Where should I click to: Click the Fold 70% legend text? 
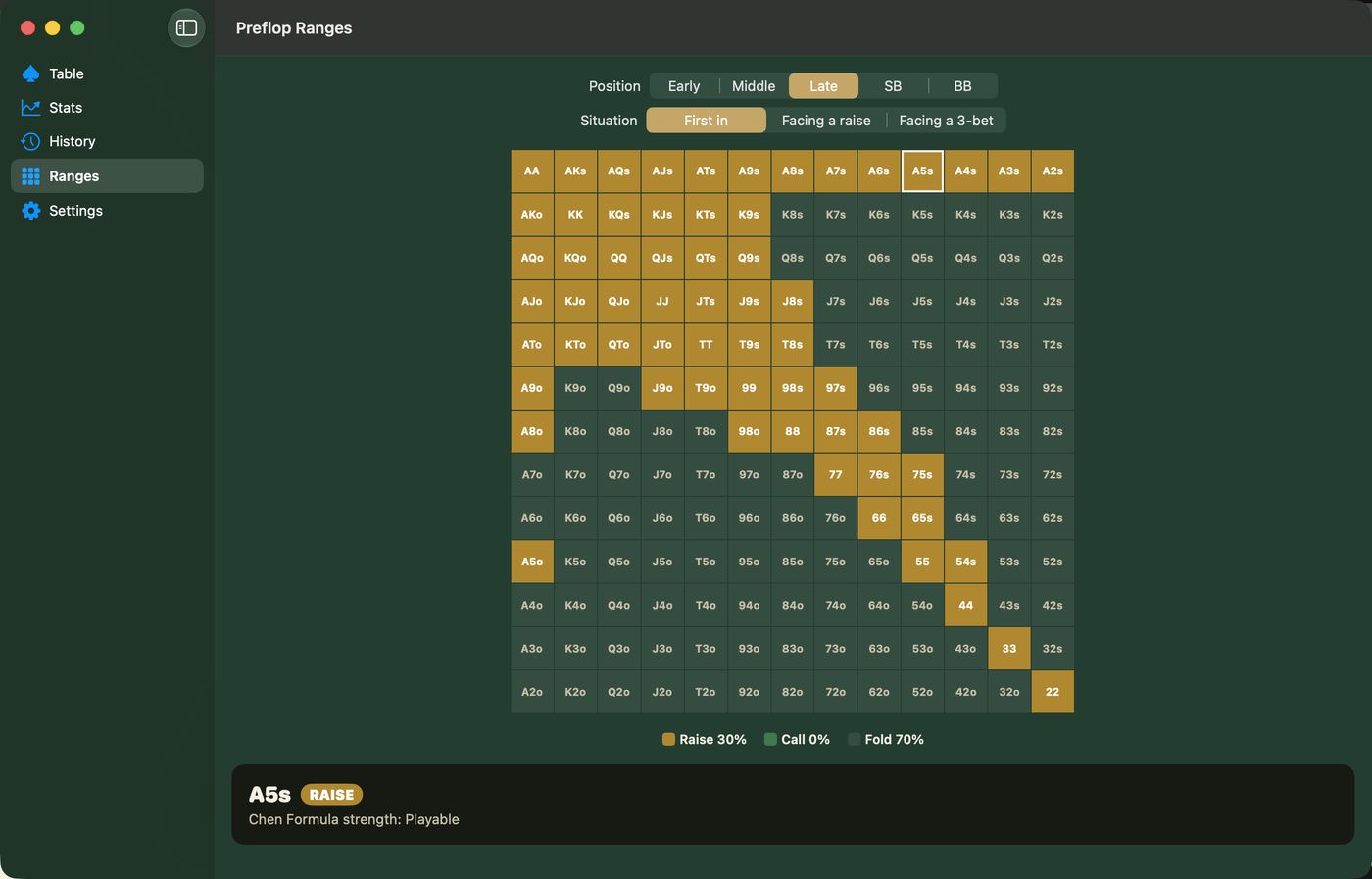click(x=894, y=740)
